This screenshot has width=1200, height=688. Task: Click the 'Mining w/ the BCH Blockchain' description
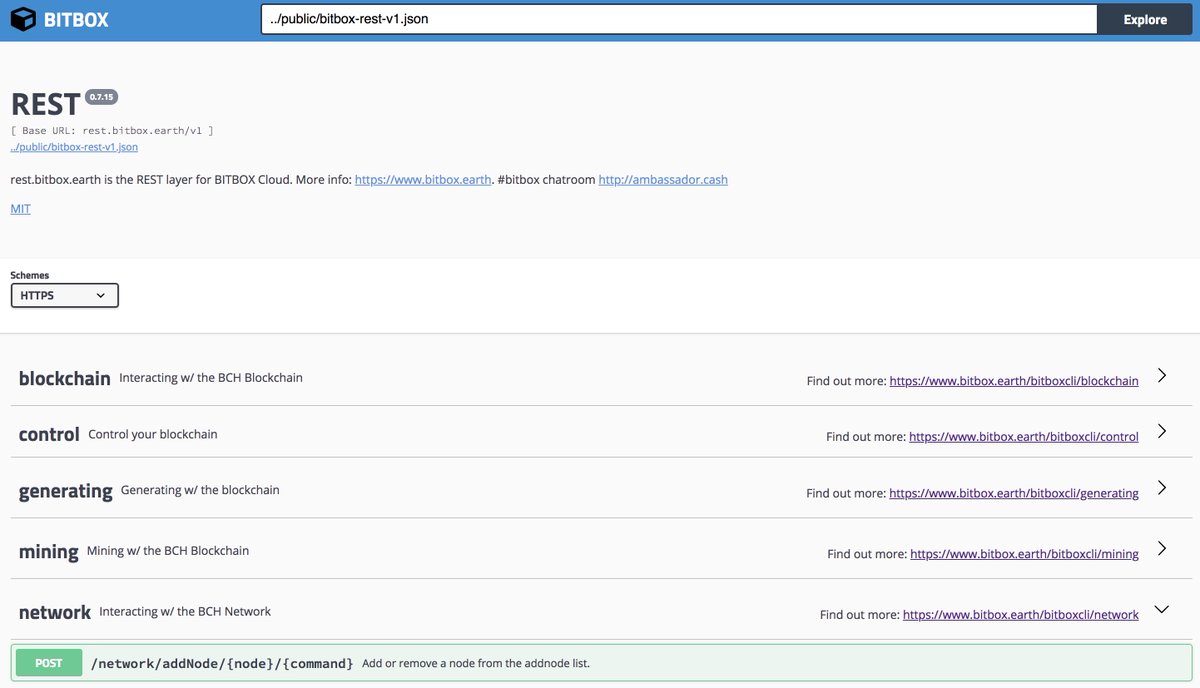[x=168, y=551]
